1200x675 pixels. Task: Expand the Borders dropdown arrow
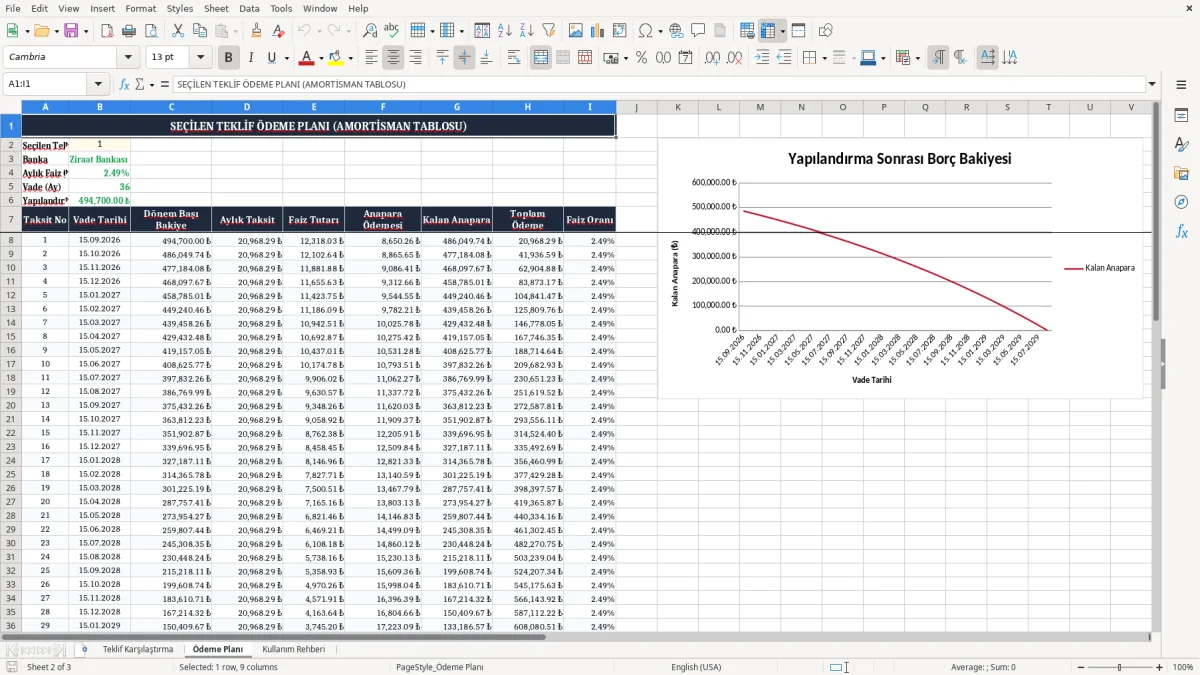824,58
